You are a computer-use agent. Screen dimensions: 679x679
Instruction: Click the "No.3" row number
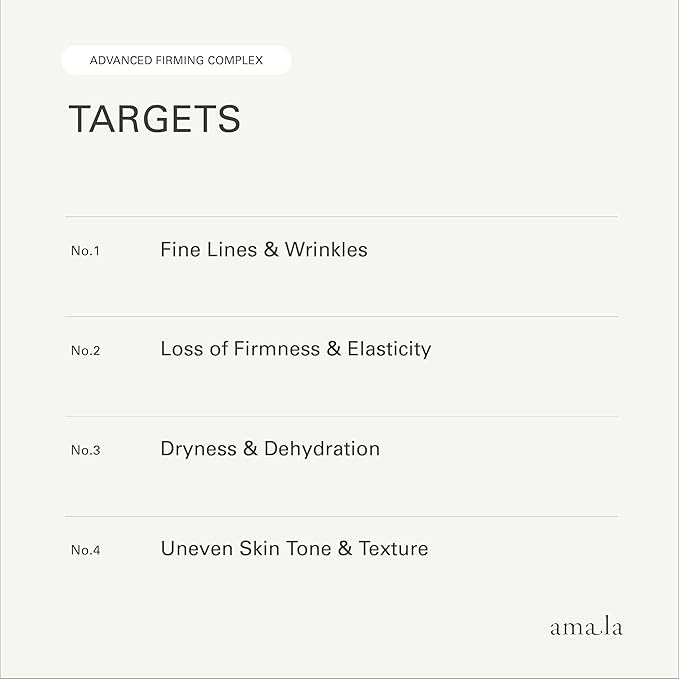click(x=85, y=450)
